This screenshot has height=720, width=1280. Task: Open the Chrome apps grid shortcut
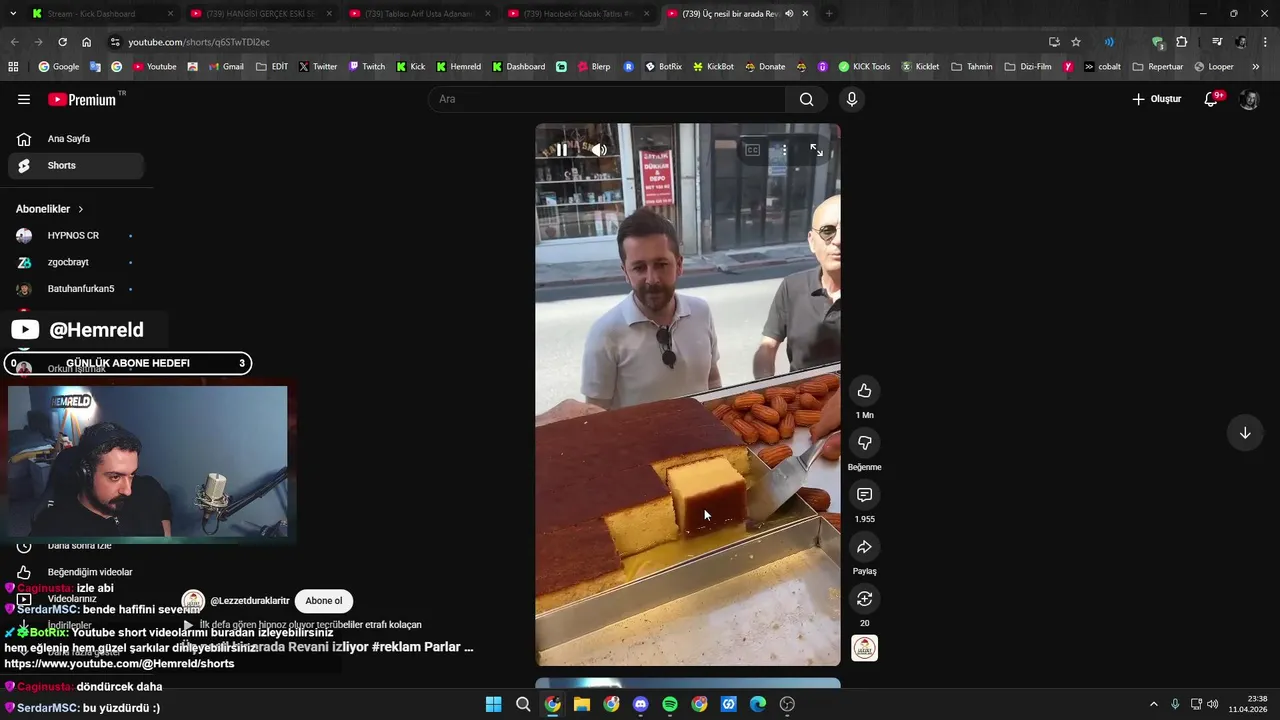[13, 67]
